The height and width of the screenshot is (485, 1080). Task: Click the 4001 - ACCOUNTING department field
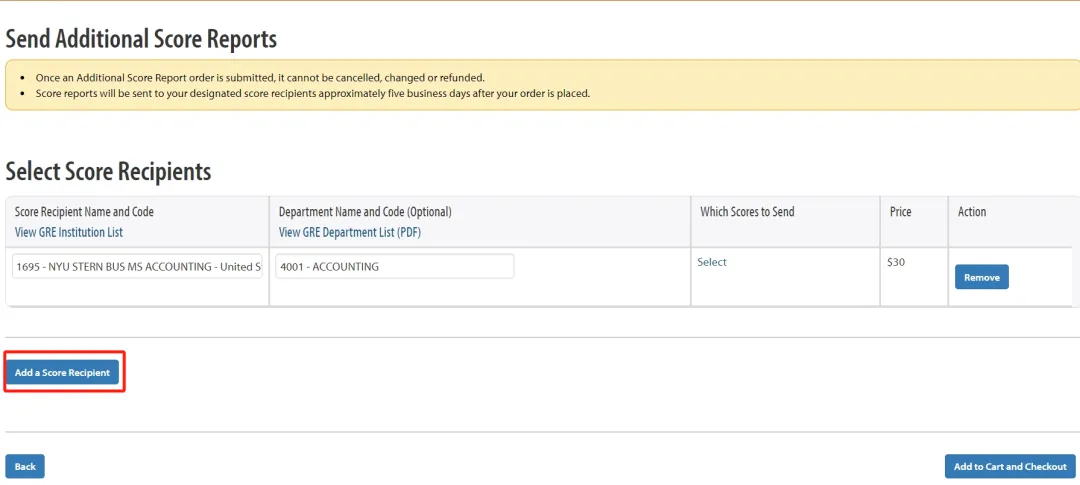394,267
